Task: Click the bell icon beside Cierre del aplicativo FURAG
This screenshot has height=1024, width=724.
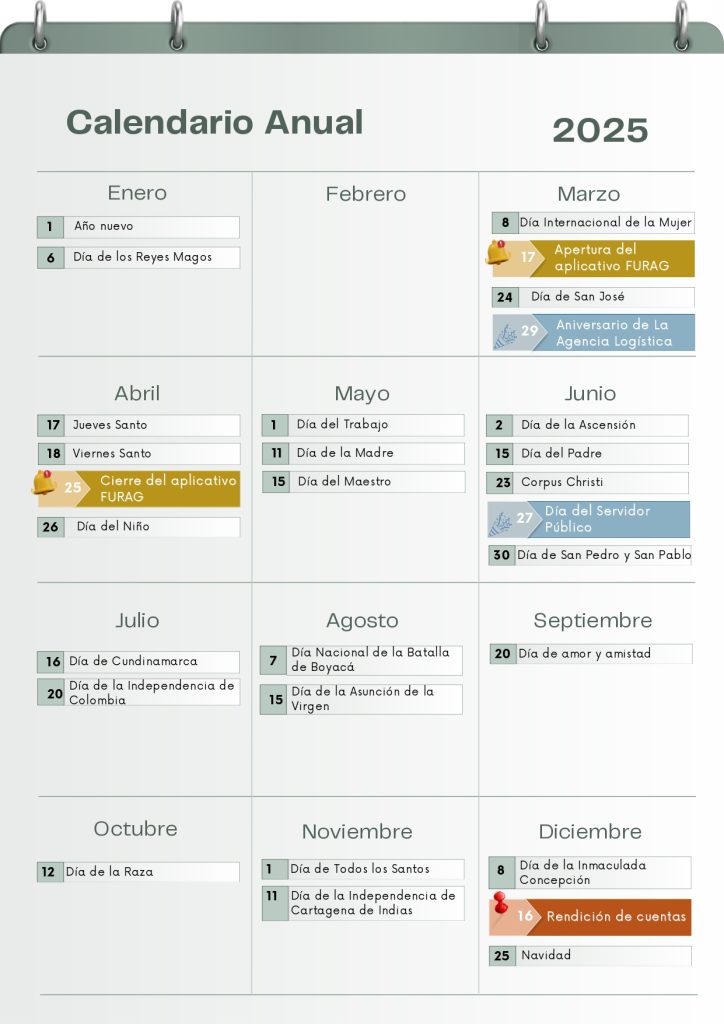Action: (x=44, y=483)
